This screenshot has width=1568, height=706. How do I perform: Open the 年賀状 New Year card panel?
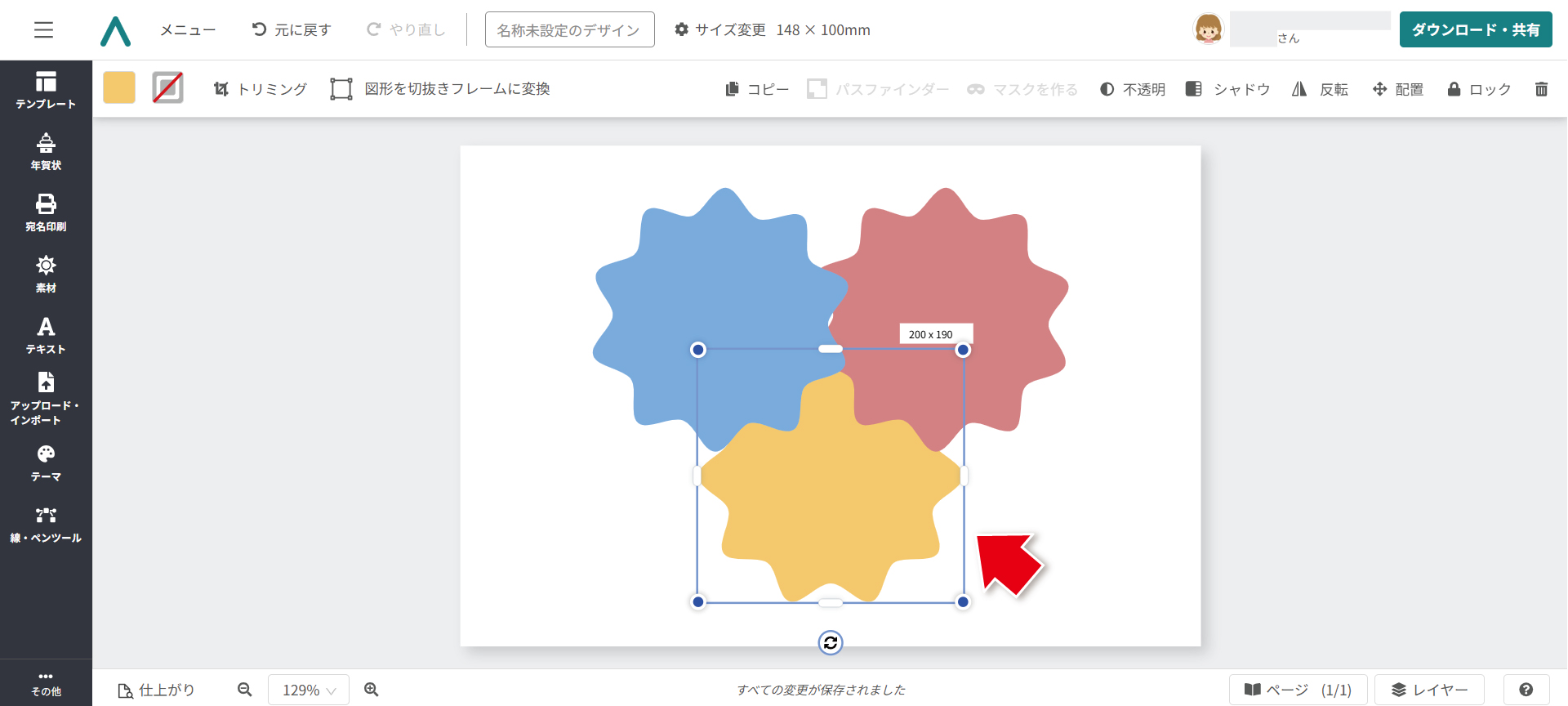46,152
